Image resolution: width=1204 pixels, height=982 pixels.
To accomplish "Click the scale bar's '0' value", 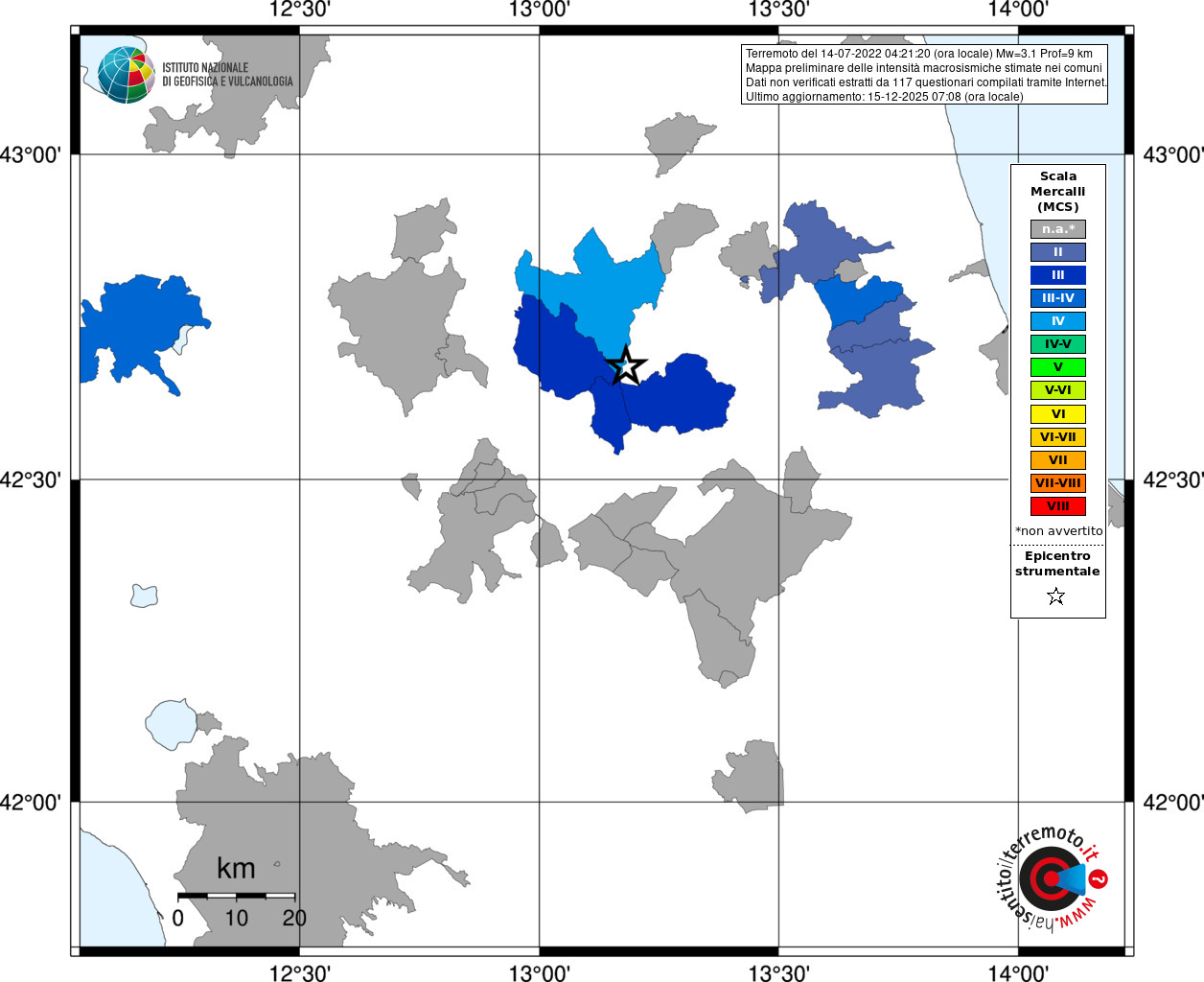I will click(x=177, y=918).
